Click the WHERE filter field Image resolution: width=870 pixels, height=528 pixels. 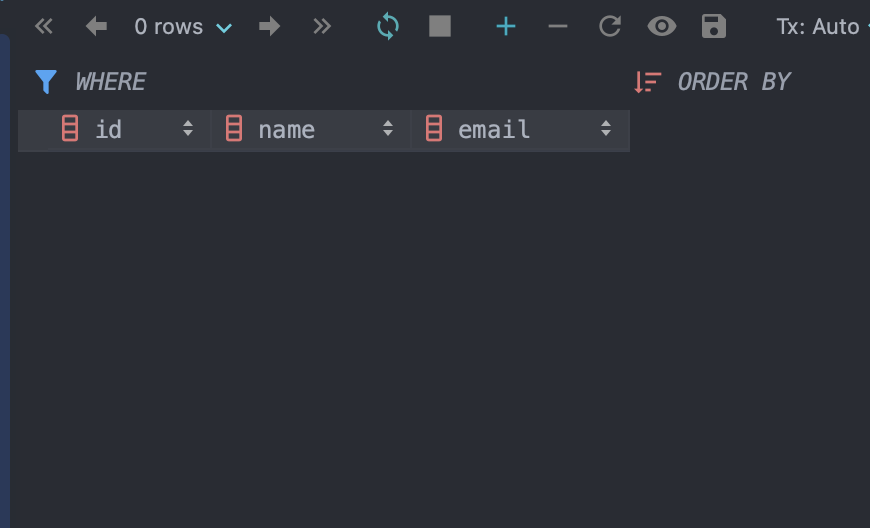(300, 82)
